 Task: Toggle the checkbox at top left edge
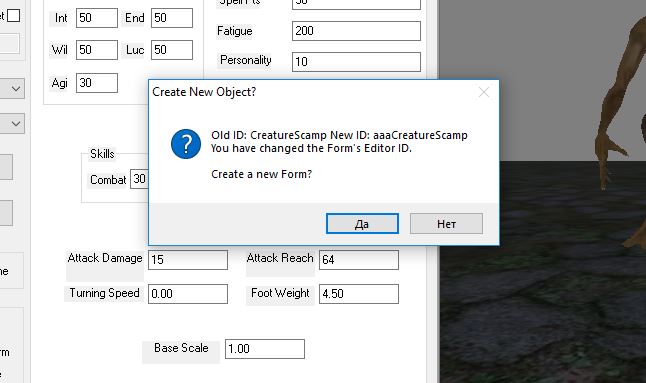pos(14,16)
